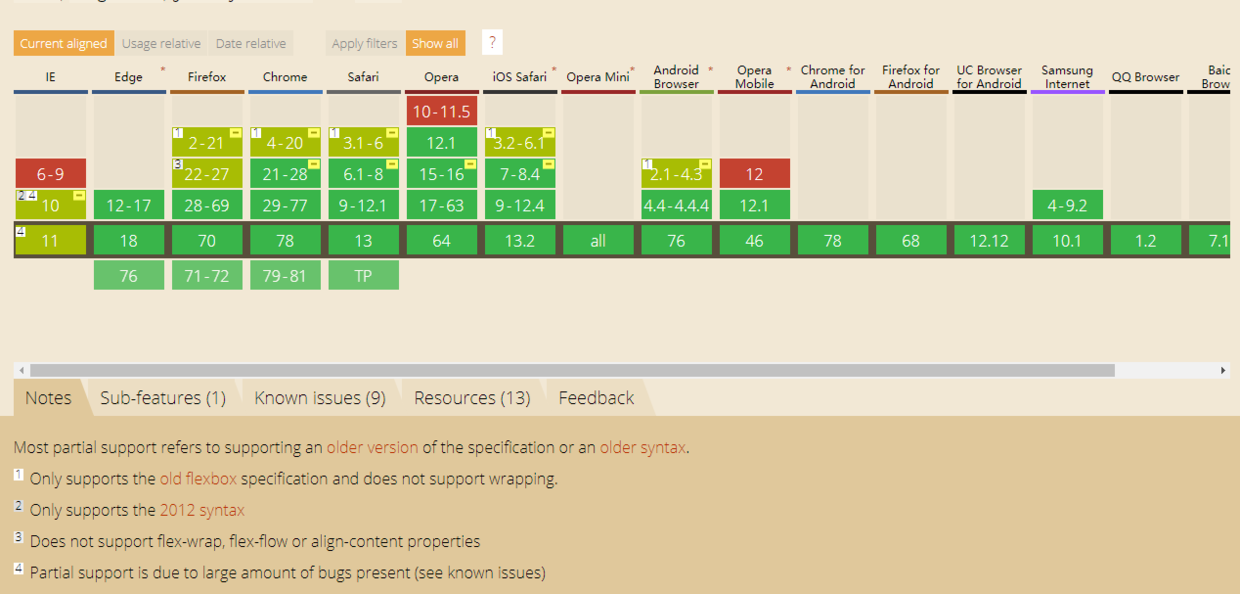This screenshot has height=594, width=1240.
Task: Follow the old flexbox link
Action: [x=198, y=479]
